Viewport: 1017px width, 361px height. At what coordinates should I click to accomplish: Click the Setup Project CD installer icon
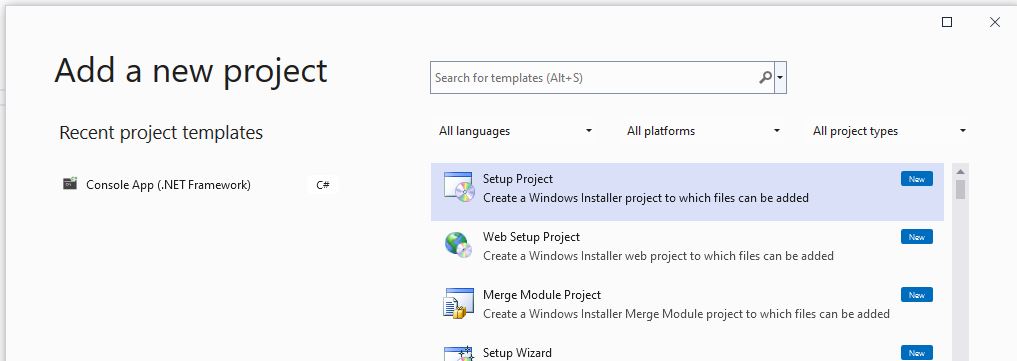[459, 187]
